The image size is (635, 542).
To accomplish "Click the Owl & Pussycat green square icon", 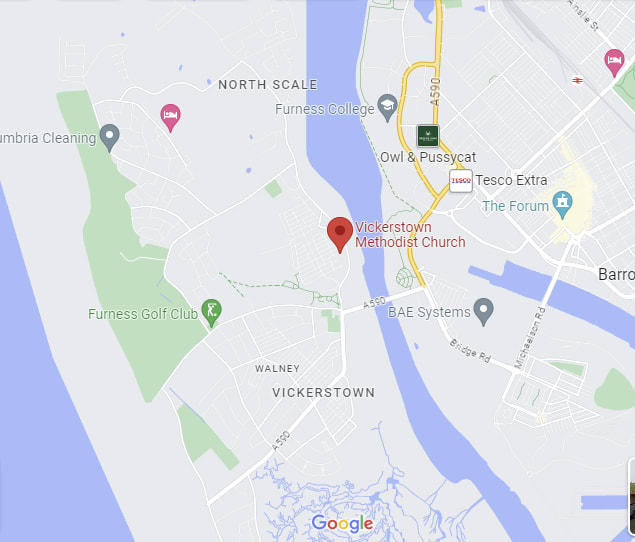I will [428, 136].
